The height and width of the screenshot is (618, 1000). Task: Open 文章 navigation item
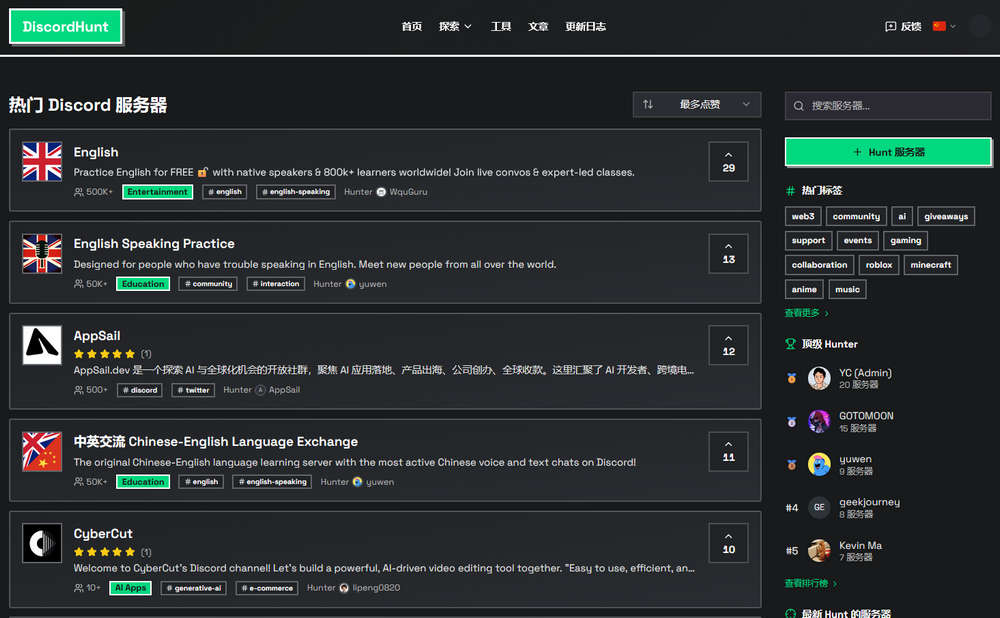point(538,26)
